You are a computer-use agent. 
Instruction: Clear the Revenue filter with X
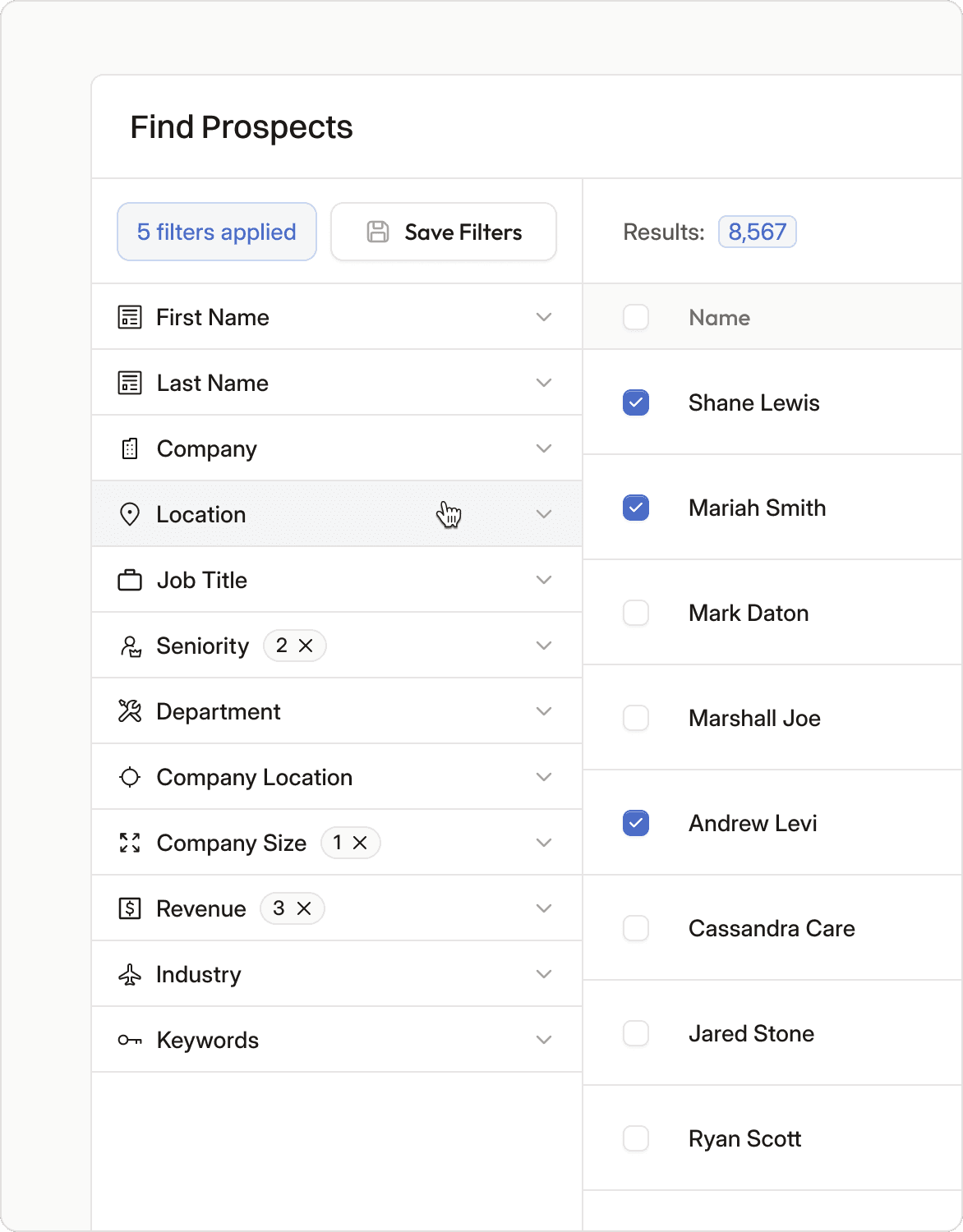click(304, 908)
